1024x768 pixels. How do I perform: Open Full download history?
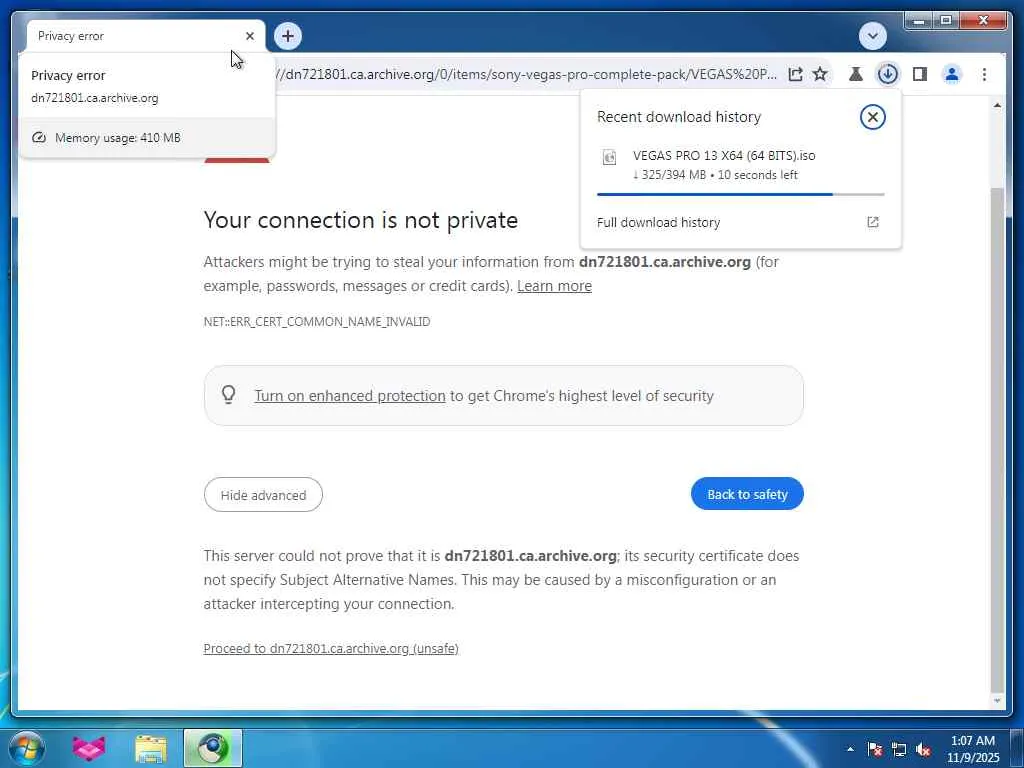740,223
